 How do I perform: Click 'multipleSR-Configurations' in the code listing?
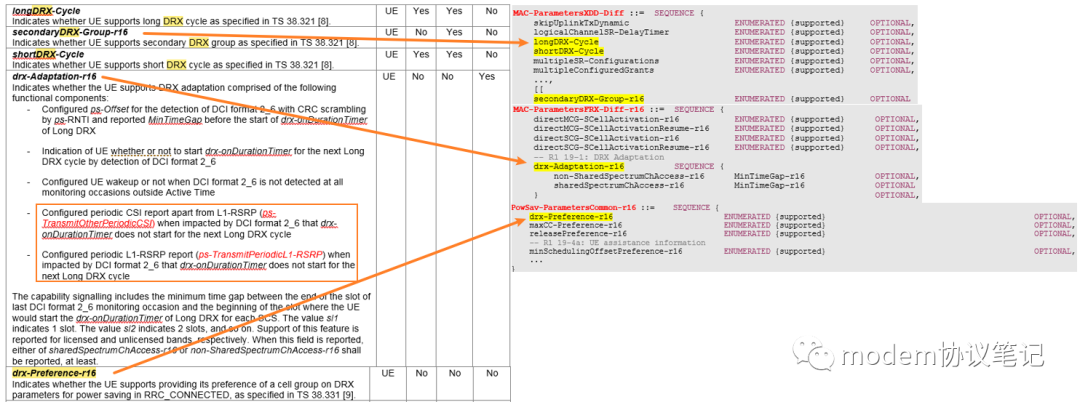pos(596,61)
